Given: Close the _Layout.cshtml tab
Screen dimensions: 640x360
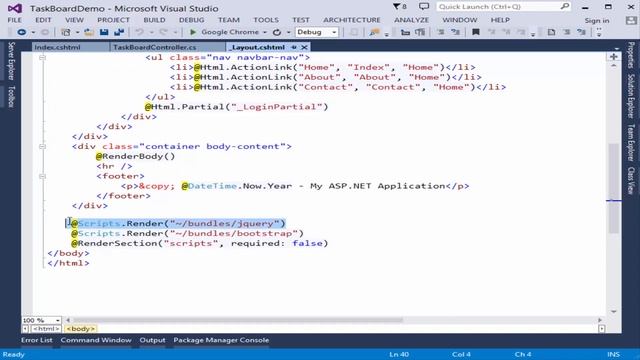Looking at the screenshot, I should coord(304,47).
